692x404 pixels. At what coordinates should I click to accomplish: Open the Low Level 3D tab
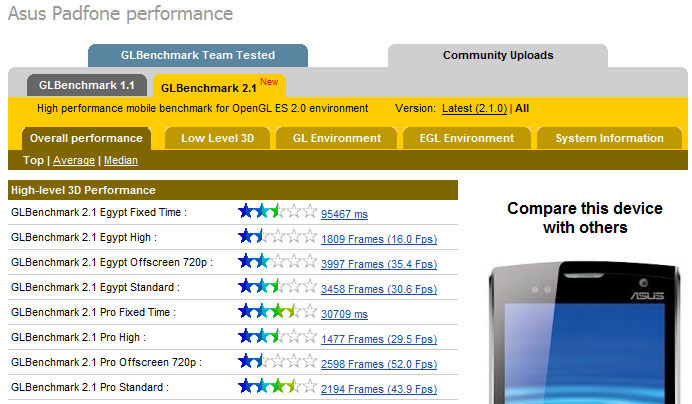pyautogui.click(x=217, y=138)
